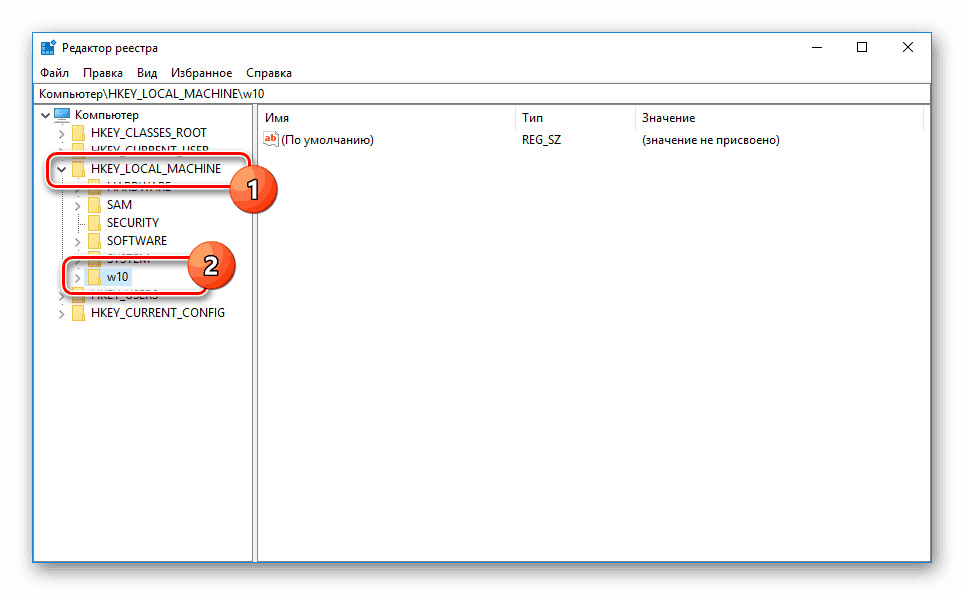Click the SAM folder icon
This screenshot has height=595, width=964.
(95, 205)
